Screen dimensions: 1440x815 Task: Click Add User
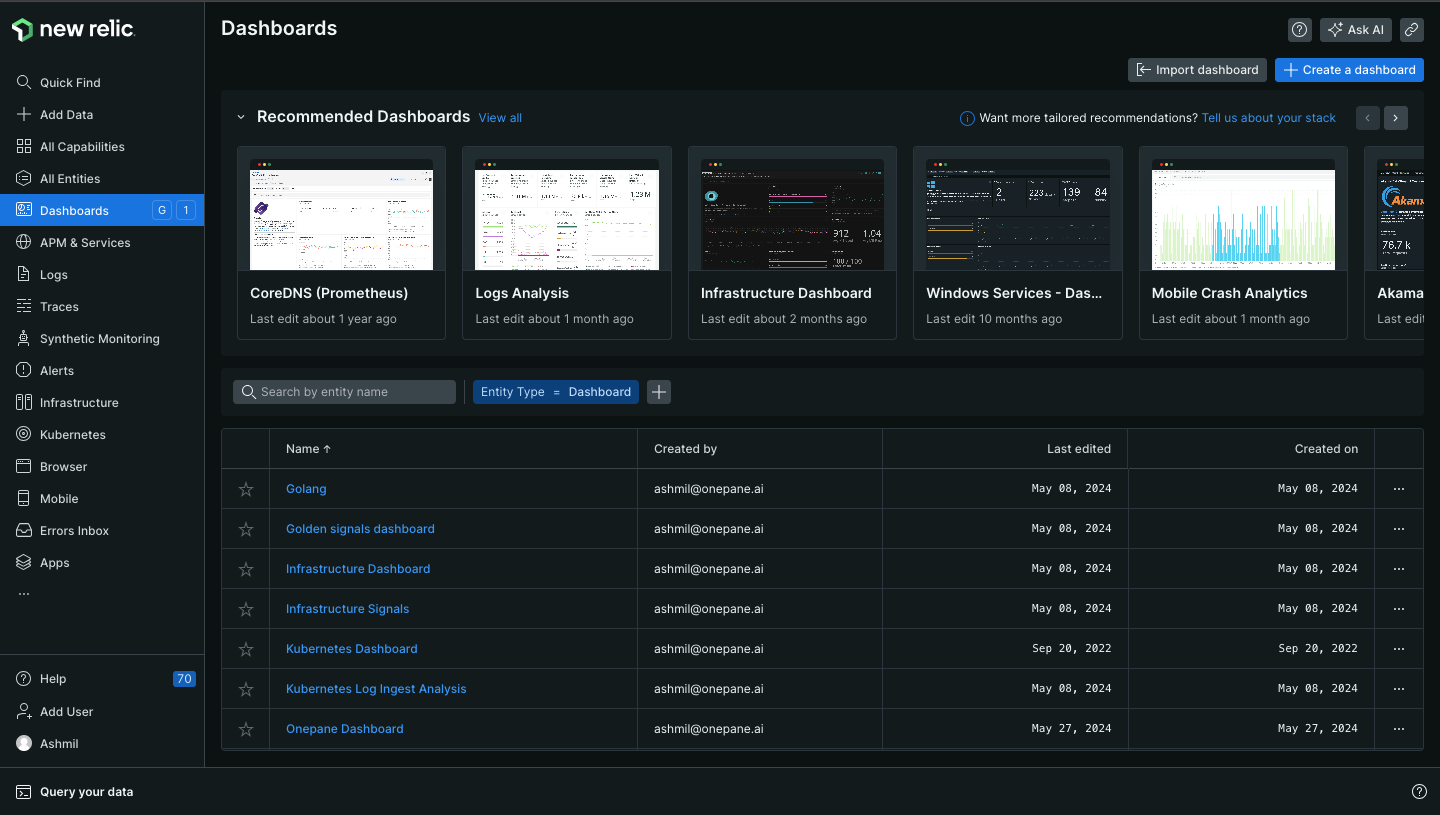(x=102, y=712)
